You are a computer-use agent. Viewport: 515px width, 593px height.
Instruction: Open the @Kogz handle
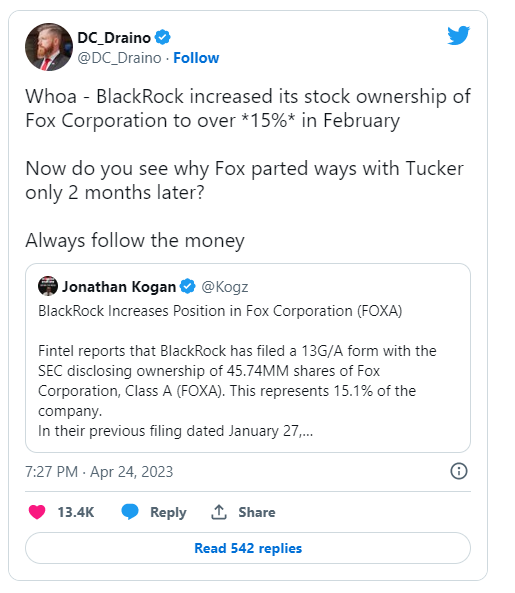pyautogui.click(x=225, y=287)
